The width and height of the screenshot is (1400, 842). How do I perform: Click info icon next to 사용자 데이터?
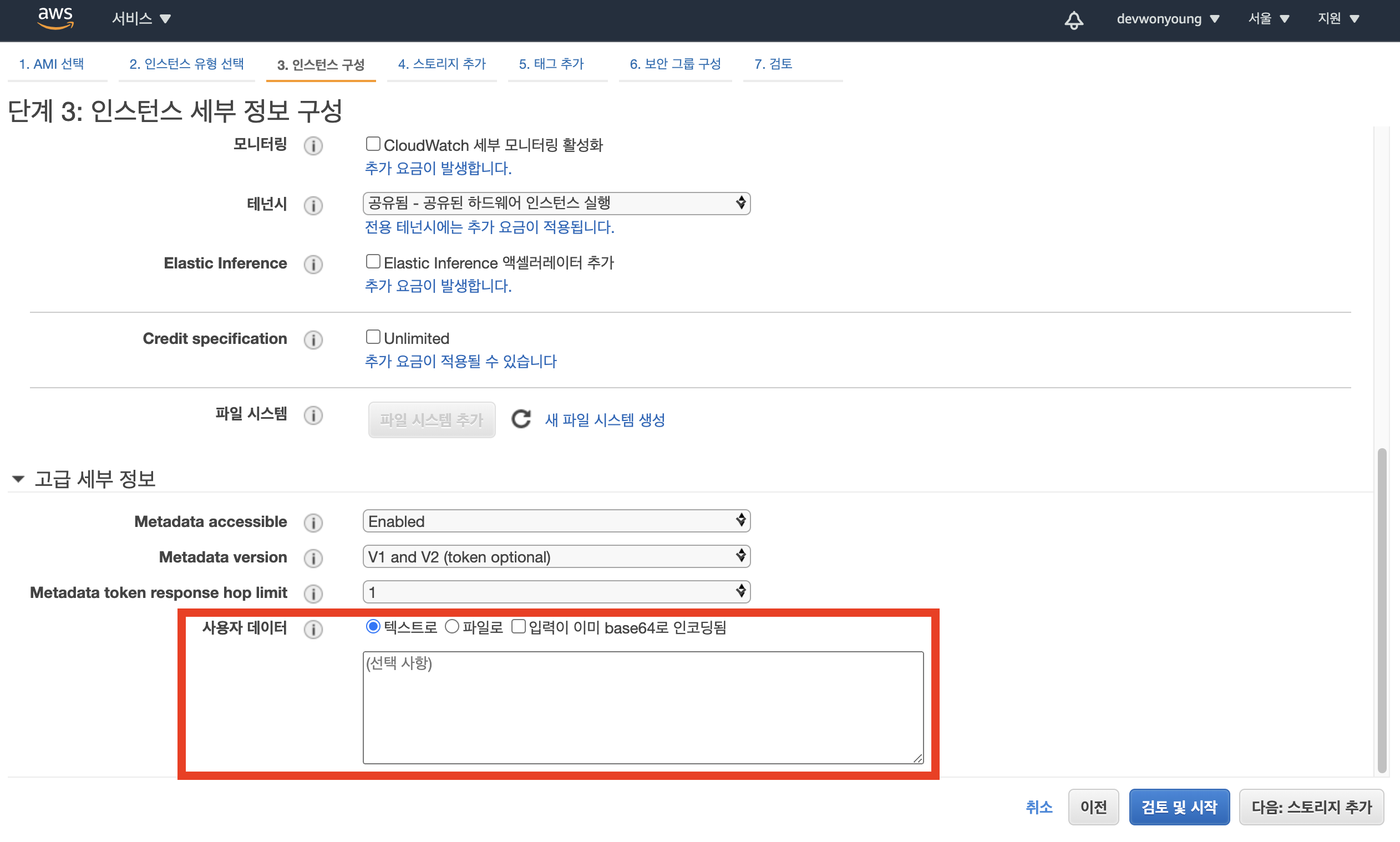tap(313, 628)
